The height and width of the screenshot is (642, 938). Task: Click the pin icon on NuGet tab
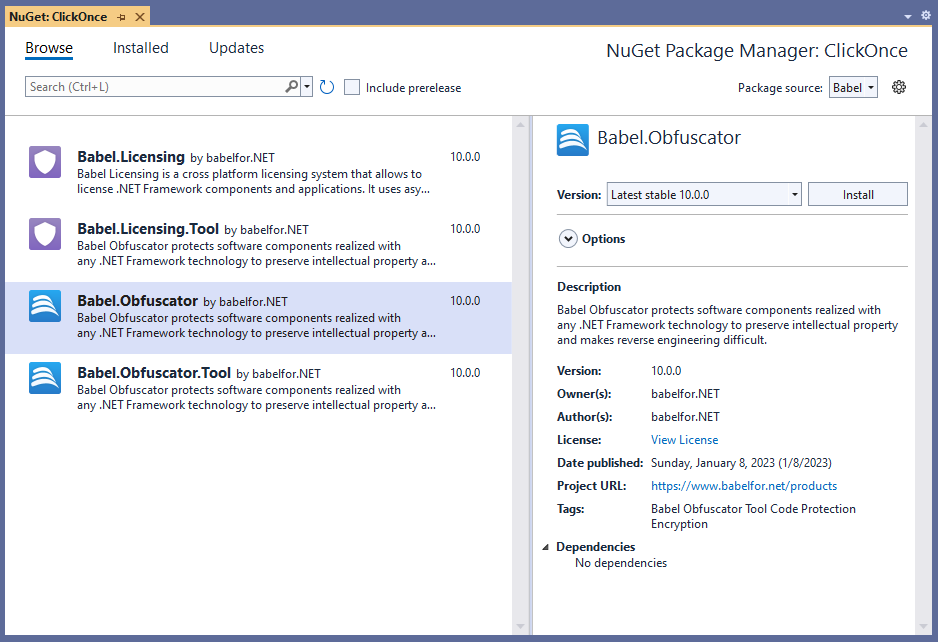(122, 17)
